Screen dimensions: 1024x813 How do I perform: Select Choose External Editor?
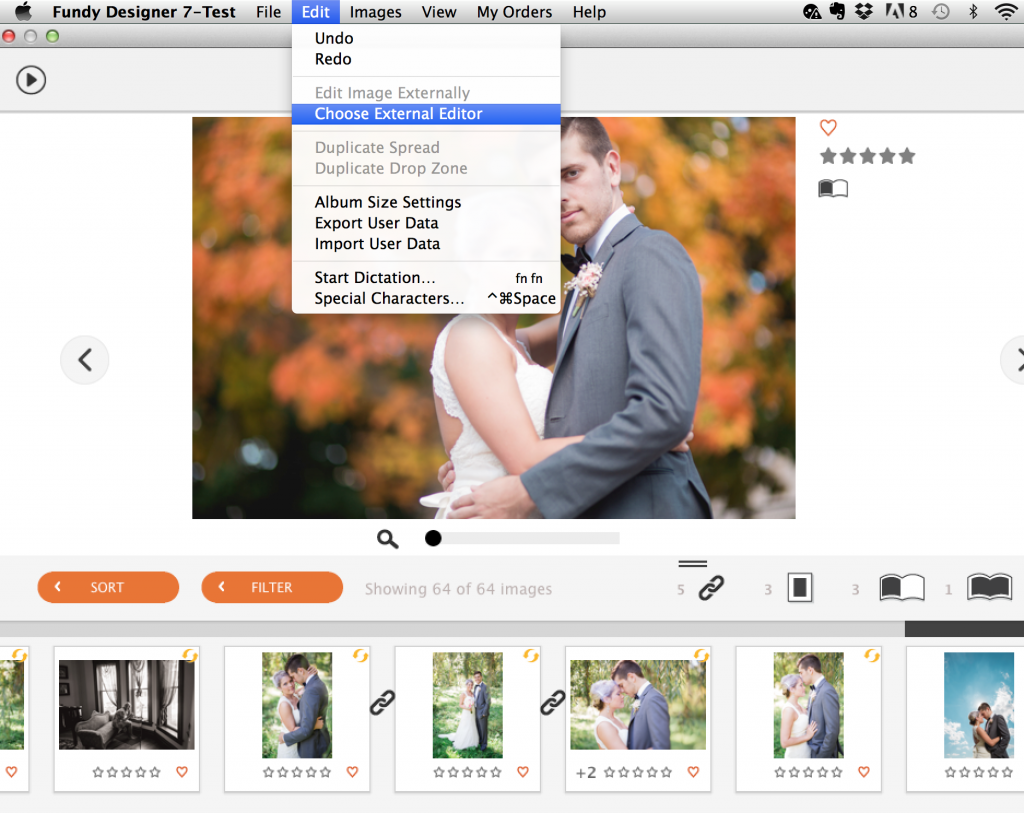(426, 114)
